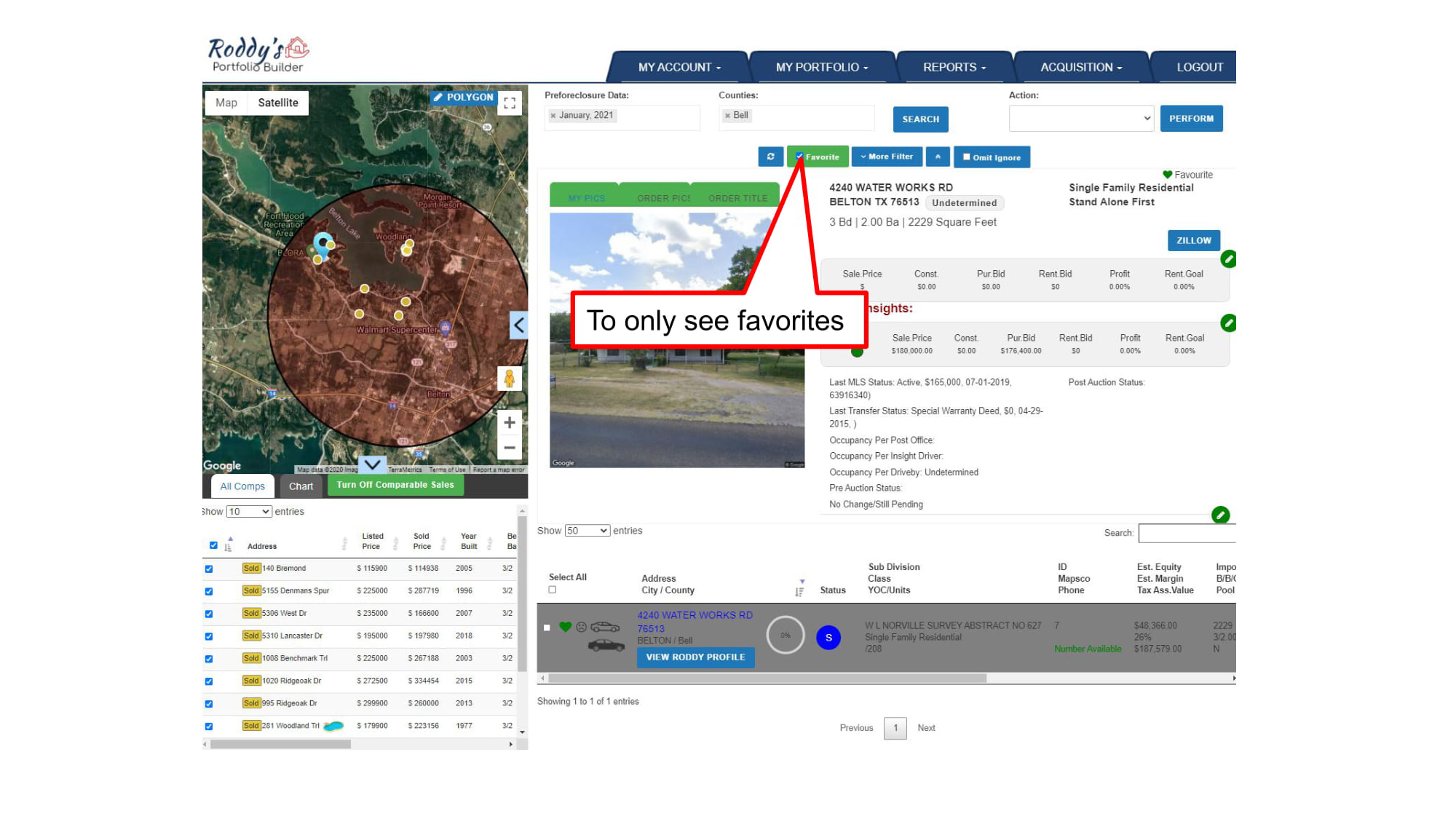Image resolution: width=1456 pixels, height=819 pixels.
Task: Click the Favourite heart label on property card
Action: point(1188,175)
